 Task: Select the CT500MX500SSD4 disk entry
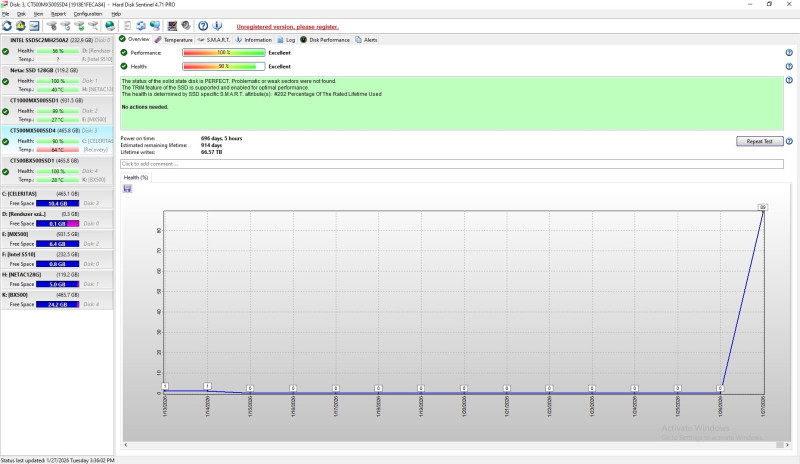tap(57, 140)
